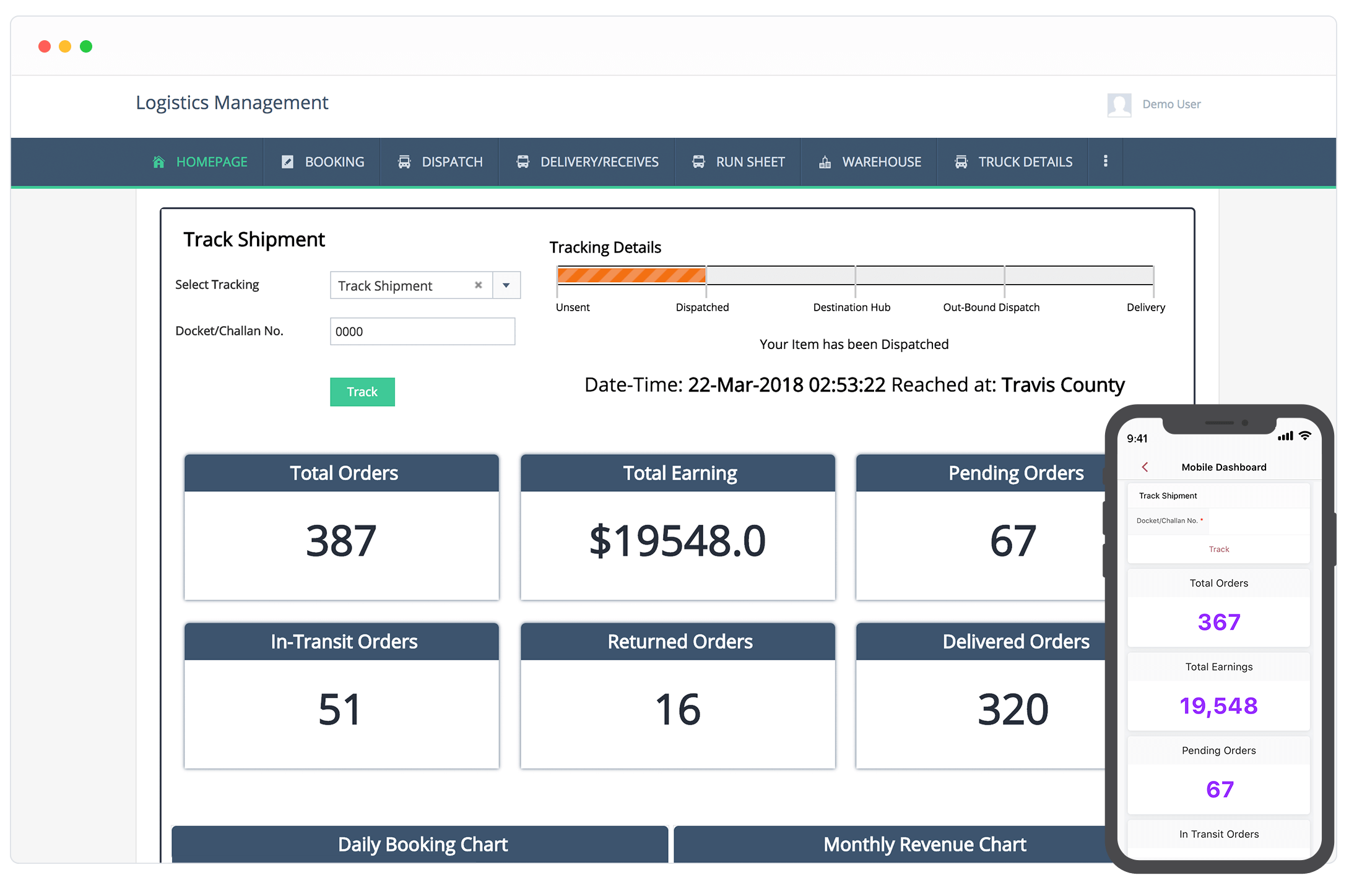Go to the Booking menu tab
1362x896 pixels.
[x=334, y=162]
